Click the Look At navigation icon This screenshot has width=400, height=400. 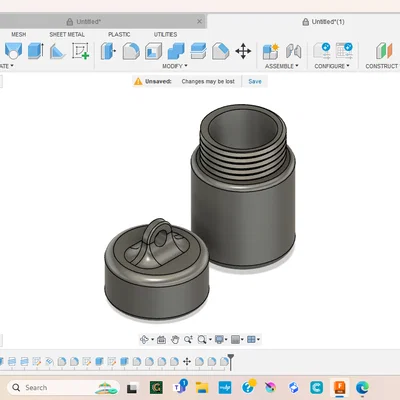(x=161, y=340)
